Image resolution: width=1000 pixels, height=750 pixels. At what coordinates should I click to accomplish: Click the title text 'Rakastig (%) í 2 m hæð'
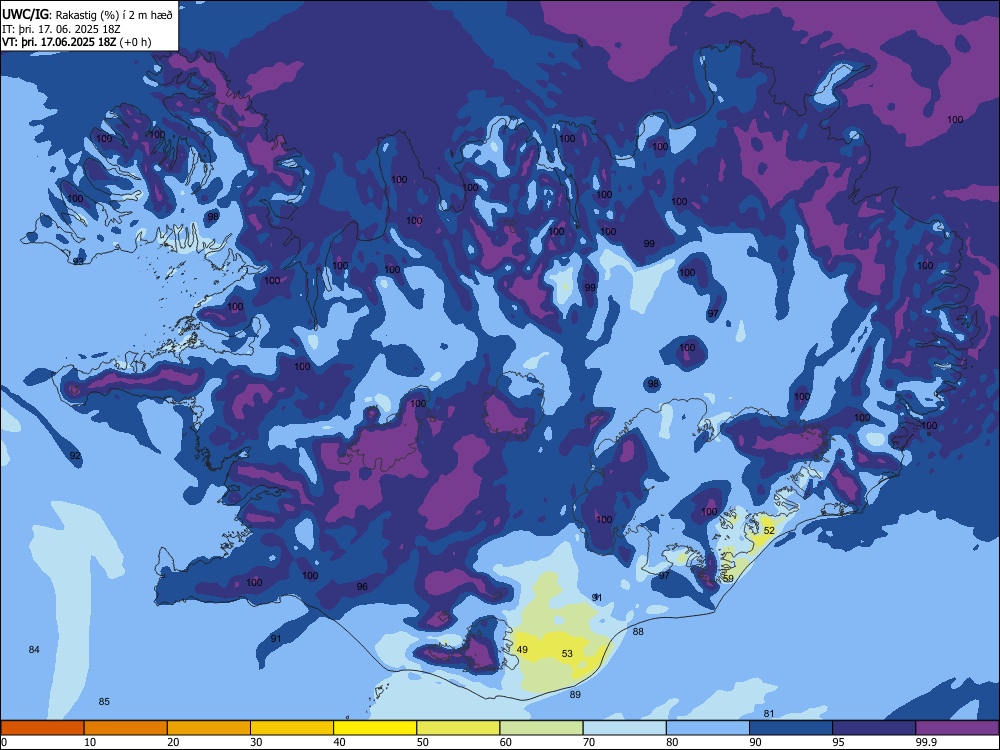point(114,15)
